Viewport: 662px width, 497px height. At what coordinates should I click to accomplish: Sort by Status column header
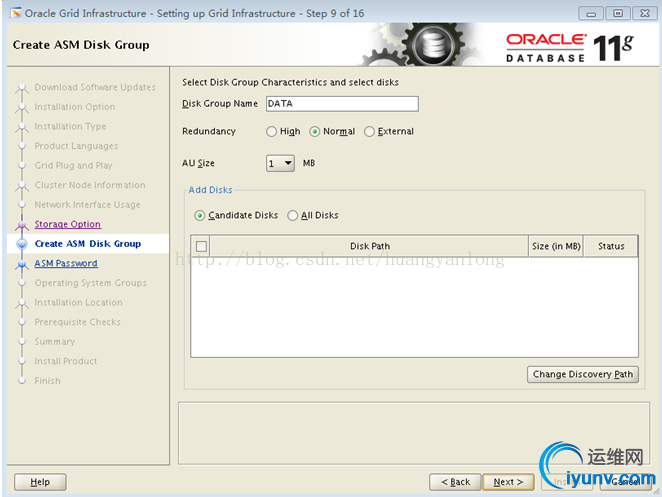[611, 246]
